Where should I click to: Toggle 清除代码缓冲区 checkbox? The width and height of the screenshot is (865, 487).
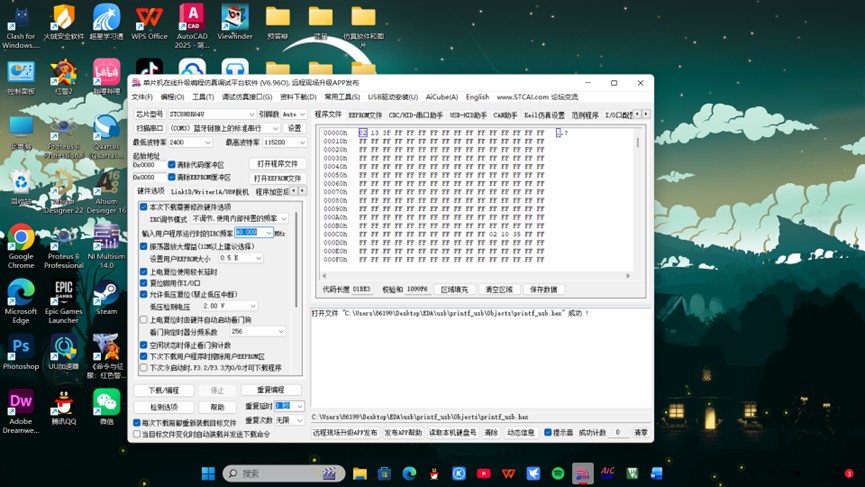(172, 164)
